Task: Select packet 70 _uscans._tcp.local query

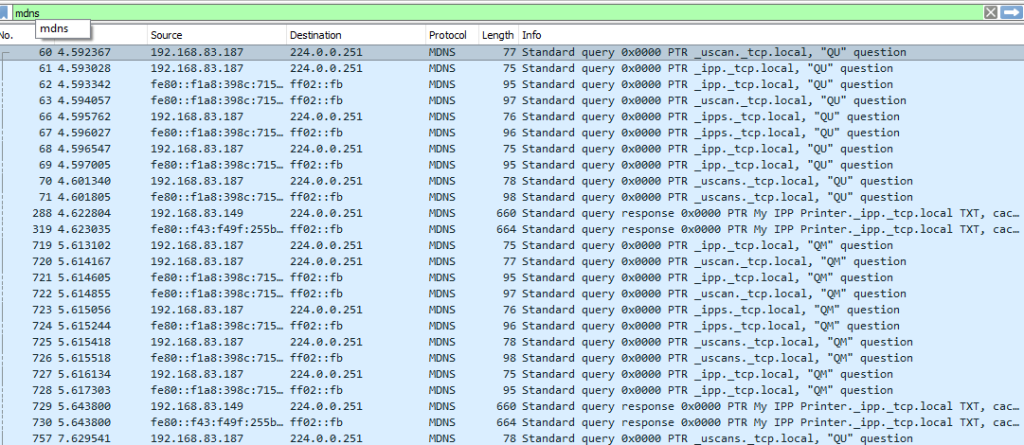Action: pyautogui.click(x=500, y=181)
